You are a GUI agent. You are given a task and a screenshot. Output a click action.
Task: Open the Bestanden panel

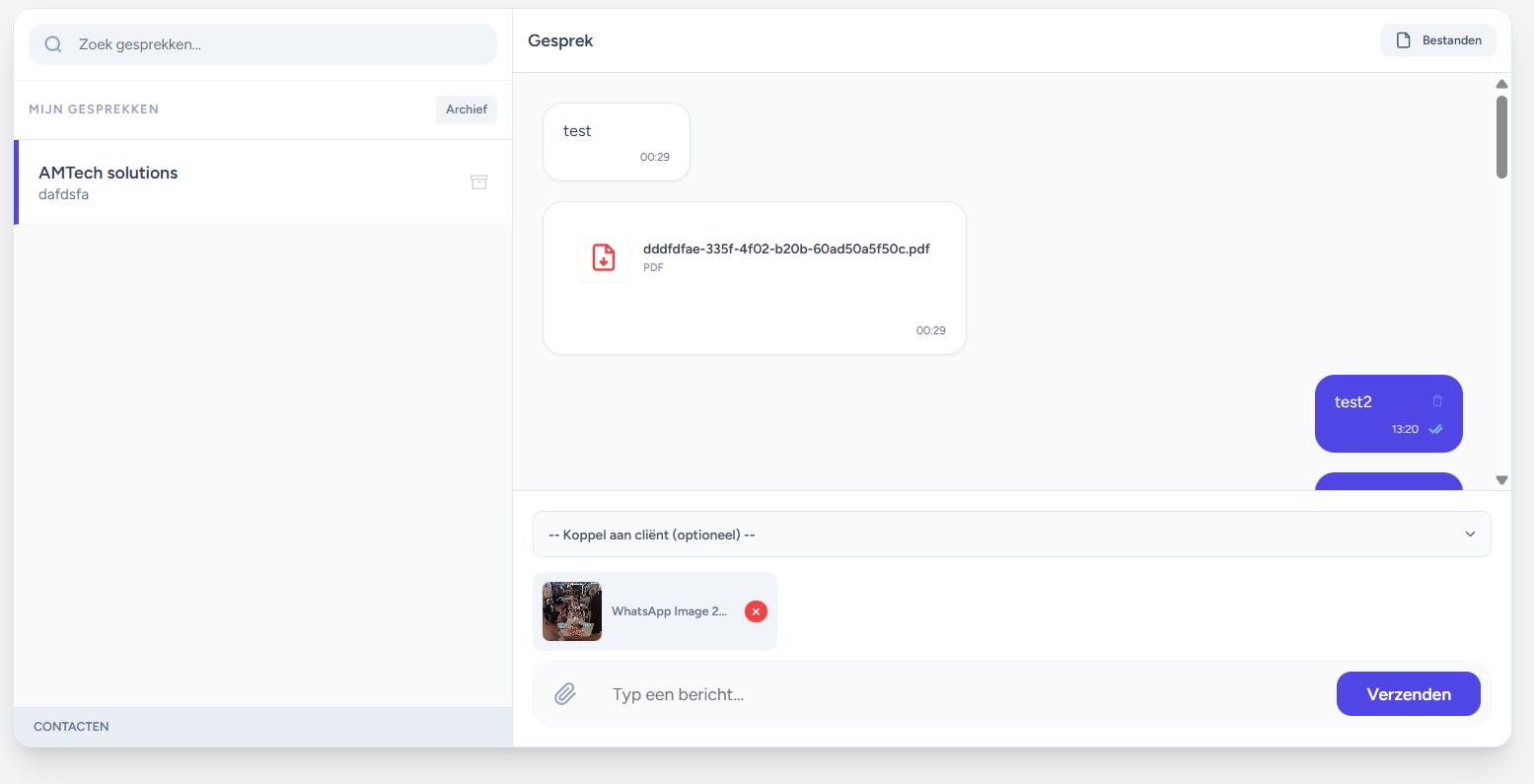coord(1438,39)
